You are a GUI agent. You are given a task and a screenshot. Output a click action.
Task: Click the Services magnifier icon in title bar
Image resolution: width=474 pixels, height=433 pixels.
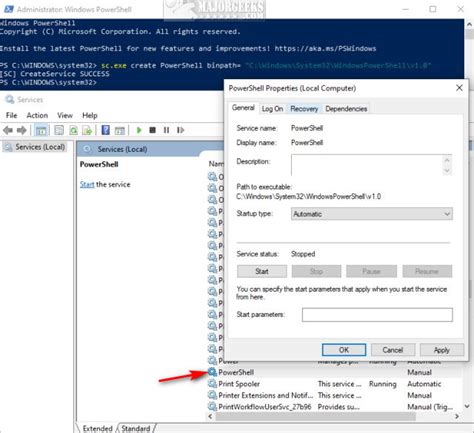click(x=9, y=99)
